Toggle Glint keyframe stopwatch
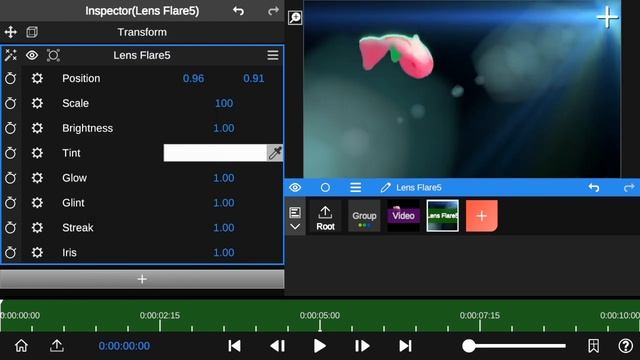 click(x=11, y=203)
